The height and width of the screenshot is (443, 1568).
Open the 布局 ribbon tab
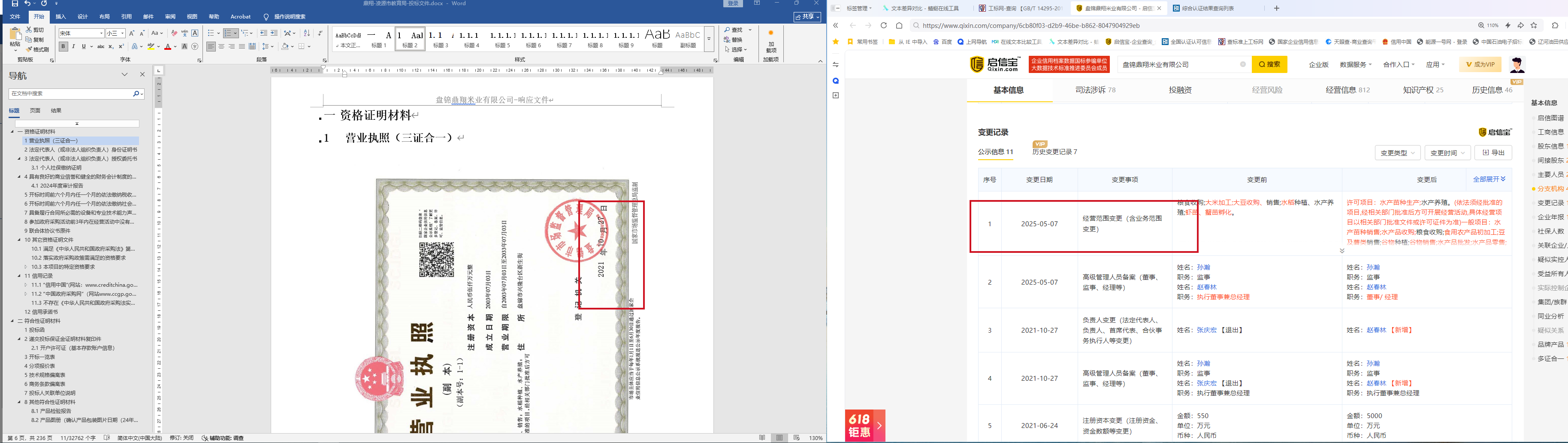click(x=105, y=16)
